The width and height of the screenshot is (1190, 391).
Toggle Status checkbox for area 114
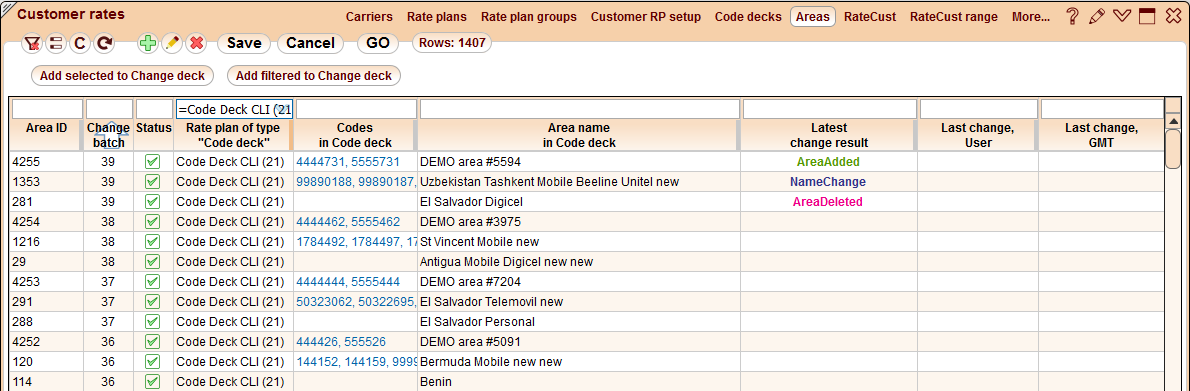coord(152,382)
